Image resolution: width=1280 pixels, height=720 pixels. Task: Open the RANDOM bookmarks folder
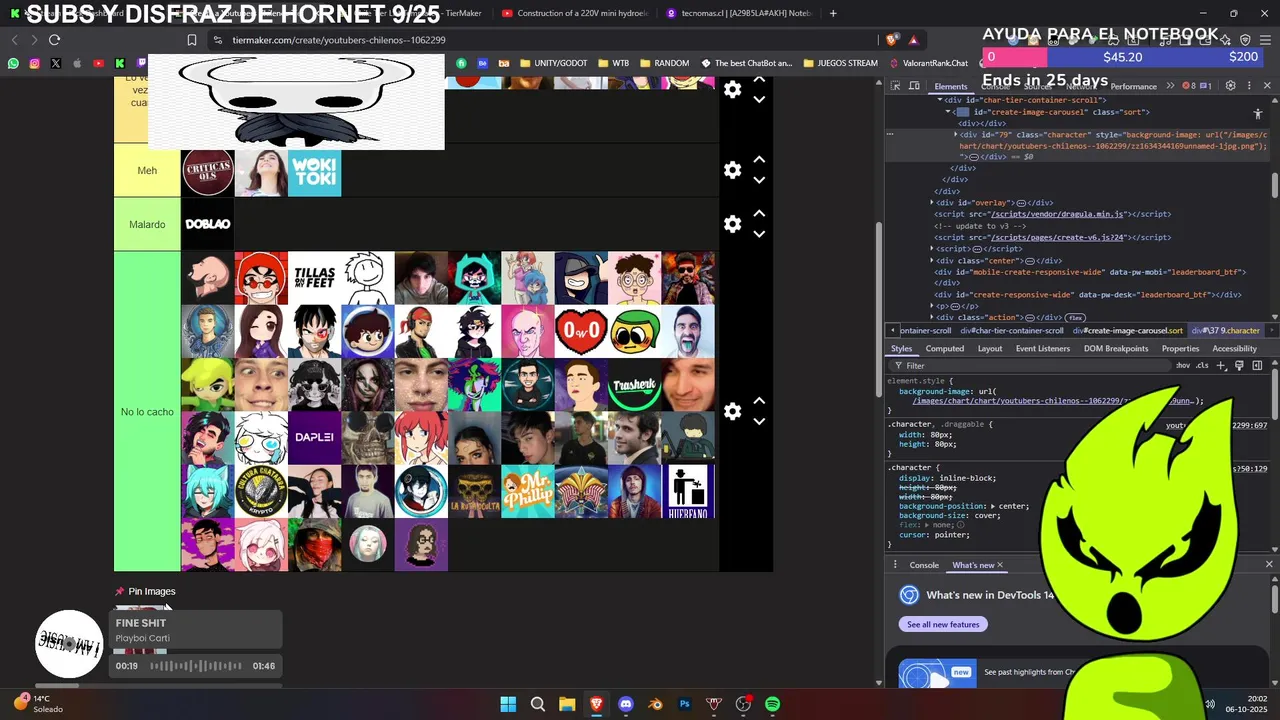click(664, 63)
